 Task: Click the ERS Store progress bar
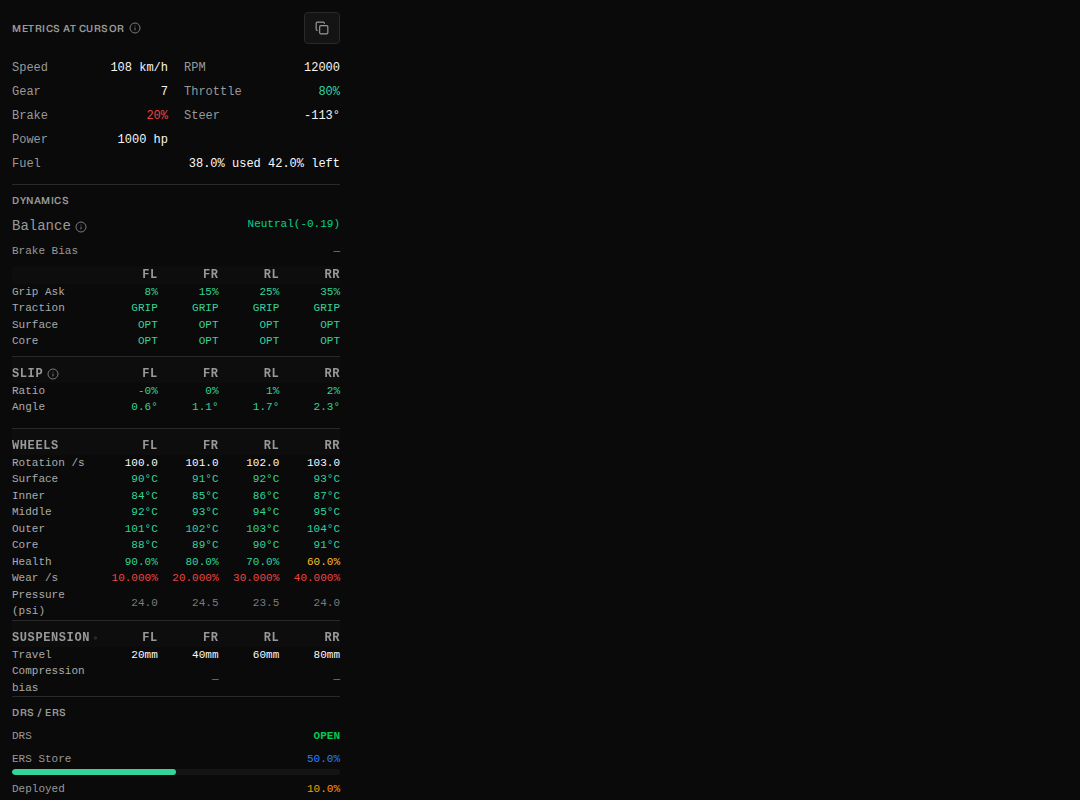coord(176,772)
